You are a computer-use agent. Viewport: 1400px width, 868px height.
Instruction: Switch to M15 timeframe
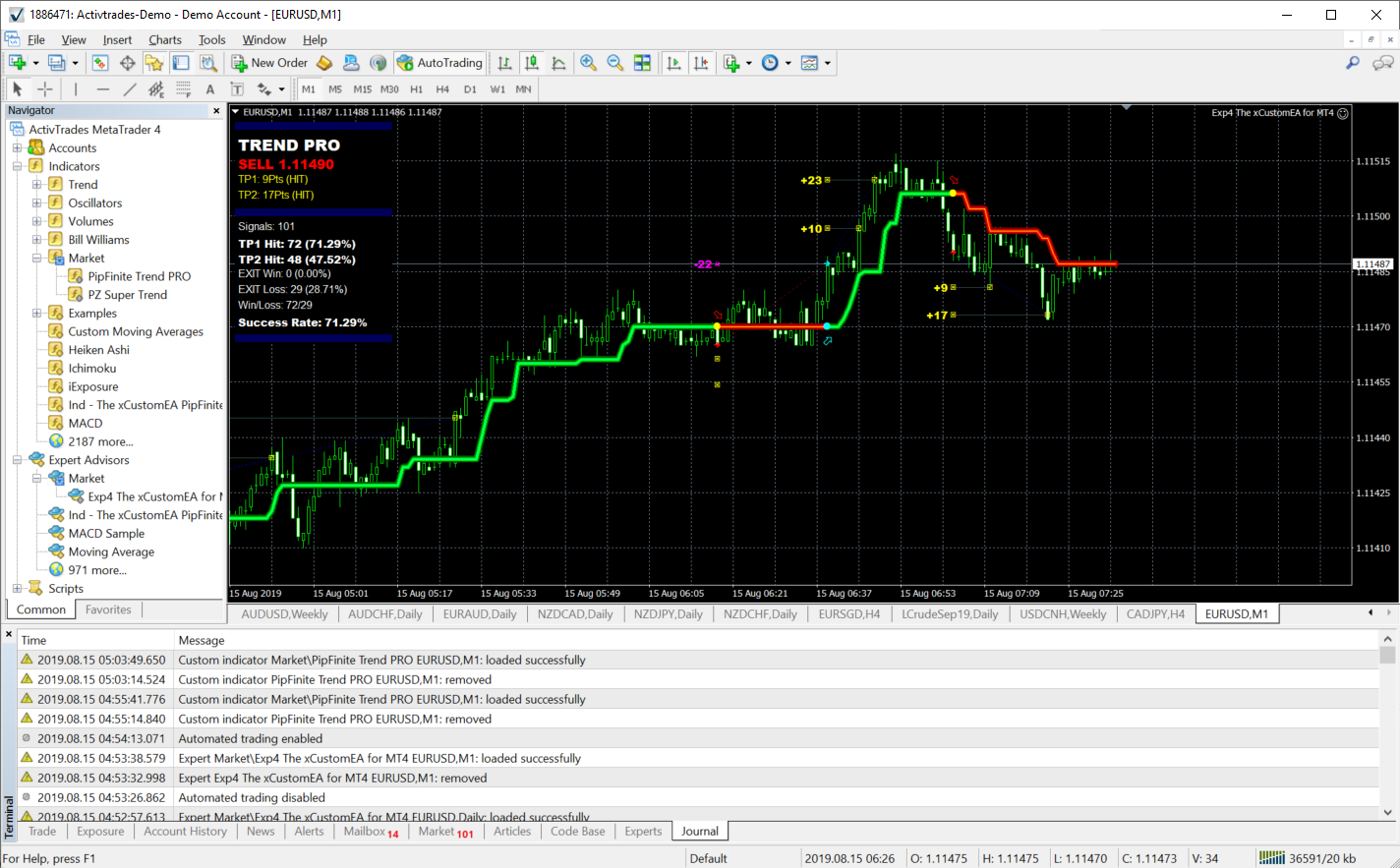[363, 89]
